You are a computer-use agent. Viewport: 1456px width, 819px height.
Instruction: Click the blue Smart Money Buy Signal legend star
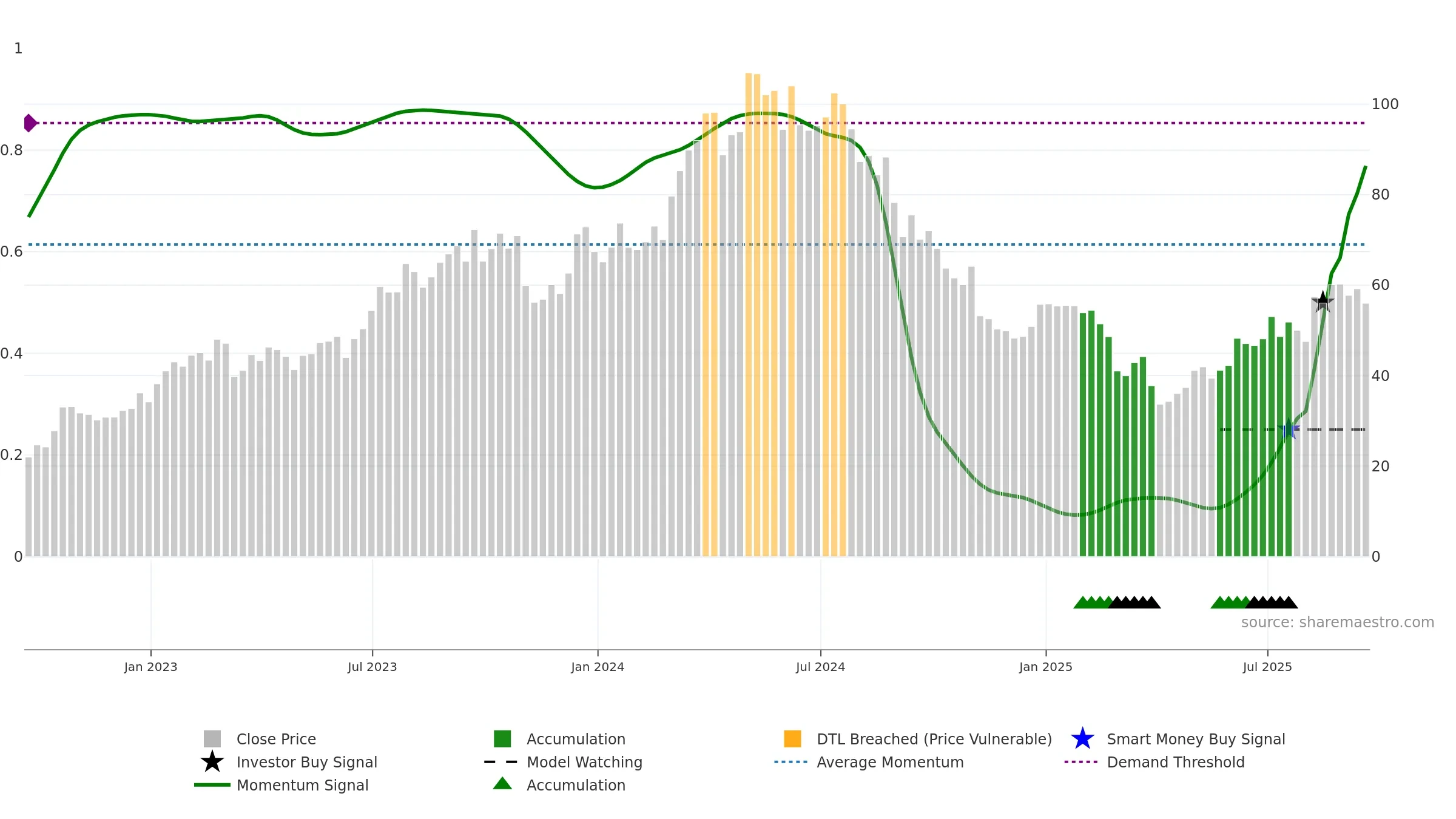coord(1082,739)
